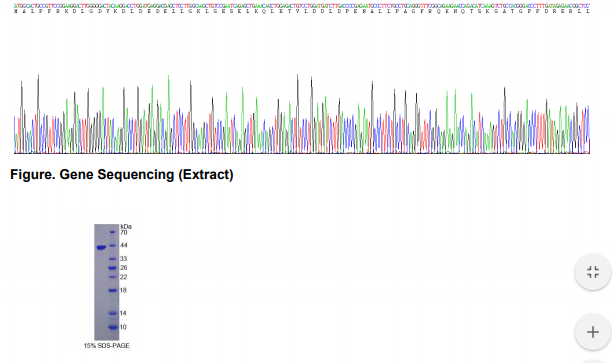Click the 18 kDa ladder band
The width and height of the screenshot is (612, 363).
pos(113,290)
